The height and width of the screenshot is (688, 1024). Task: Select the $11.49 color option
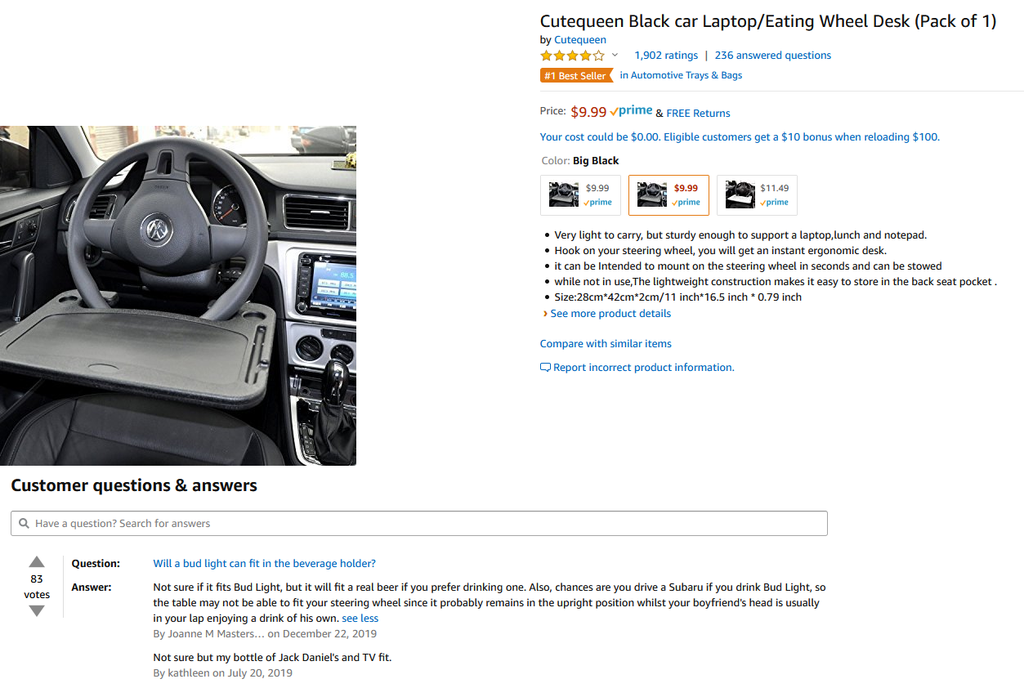[x=757, y=195]
